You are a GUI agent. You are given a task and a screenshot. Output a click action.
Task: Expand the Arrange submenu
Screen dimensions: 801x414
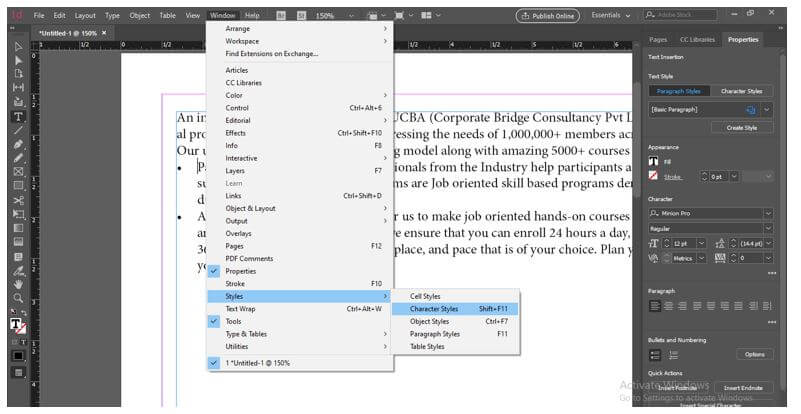pos(300,29)
